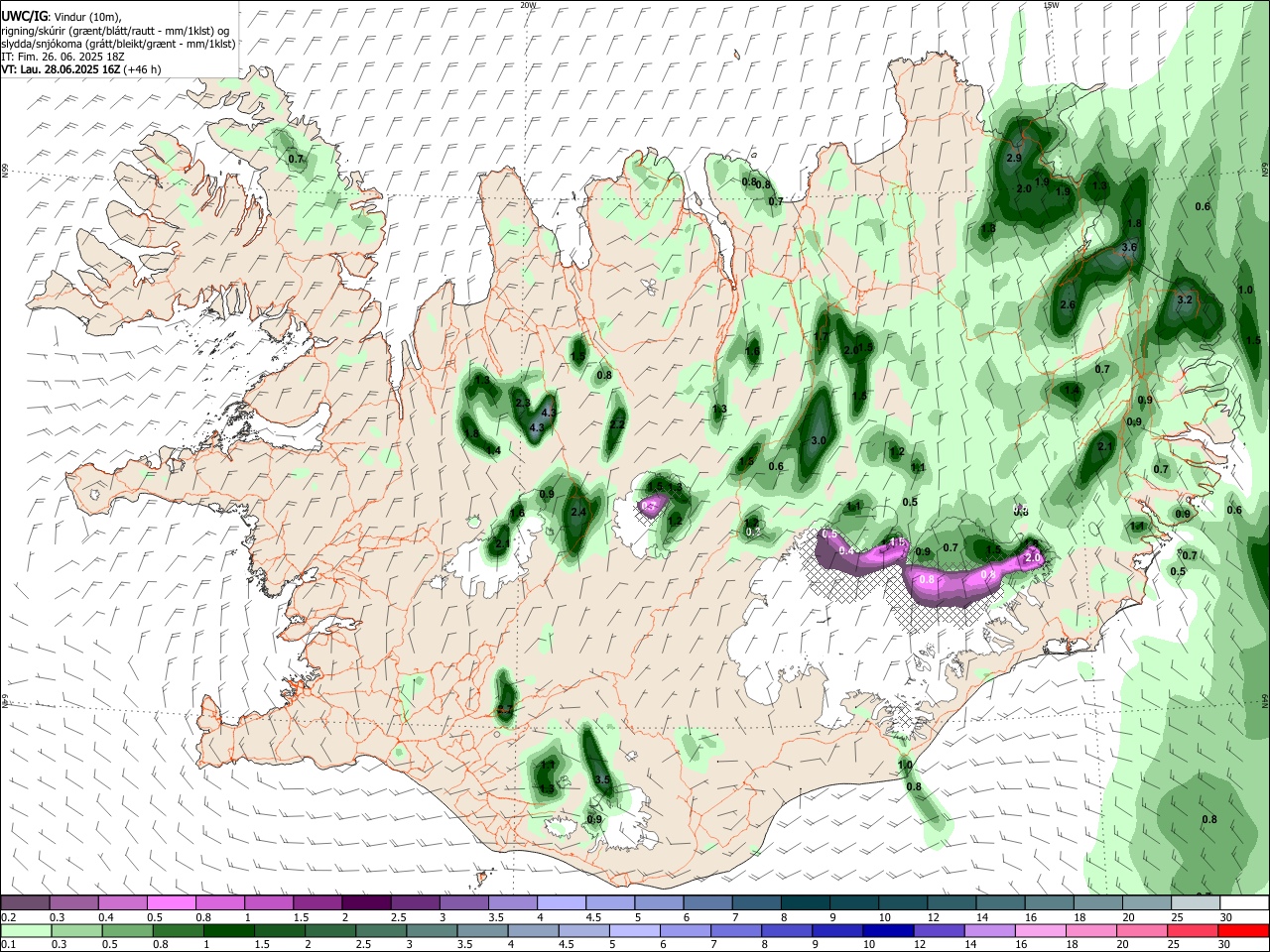Click the VT: Lau. 28.06.2025 16Z (+46 h) line
Screen dimensions: 1270x952
[x=81, y=69]
